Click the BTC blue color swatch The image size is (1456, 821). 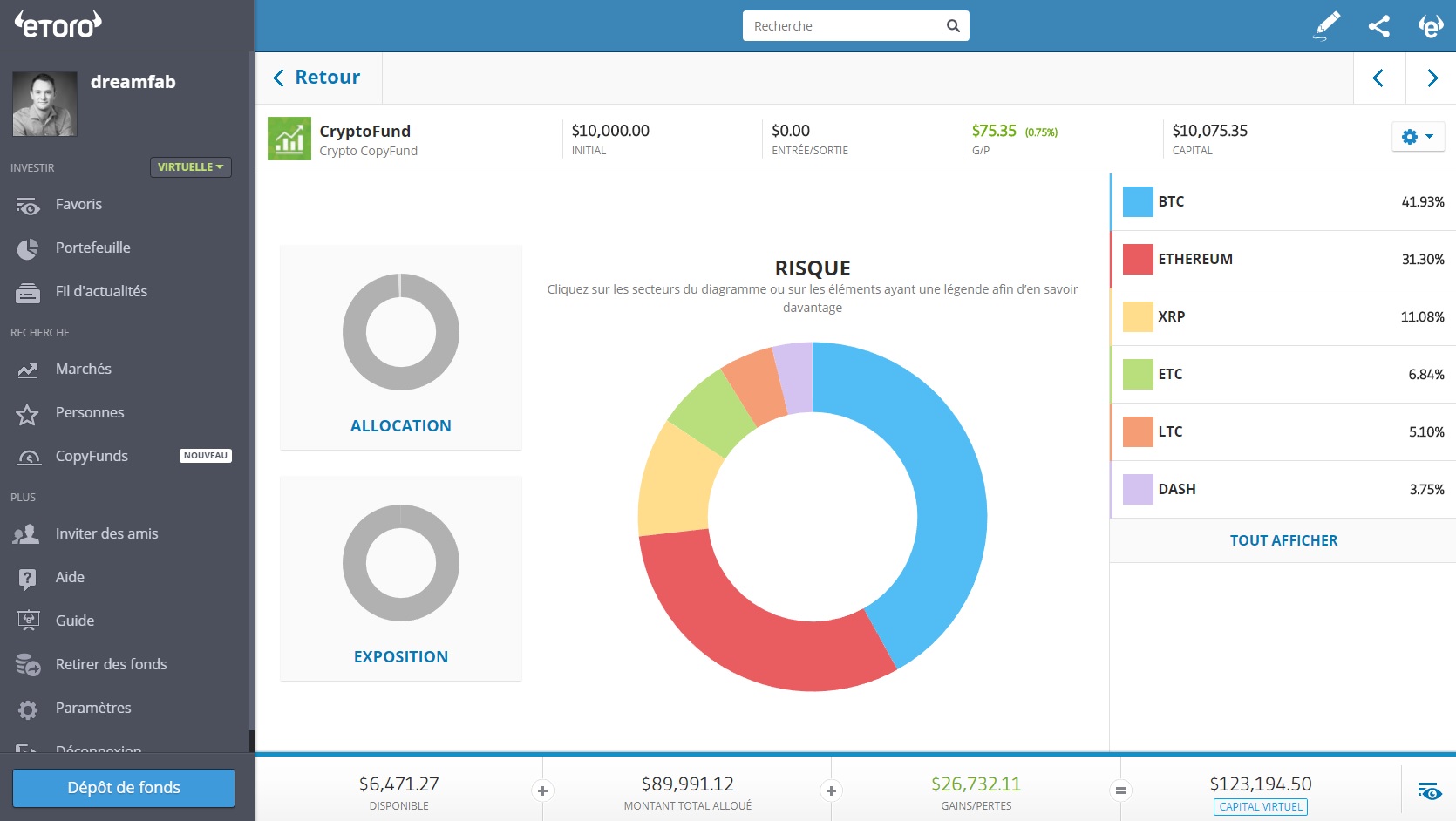[1138, 201]
